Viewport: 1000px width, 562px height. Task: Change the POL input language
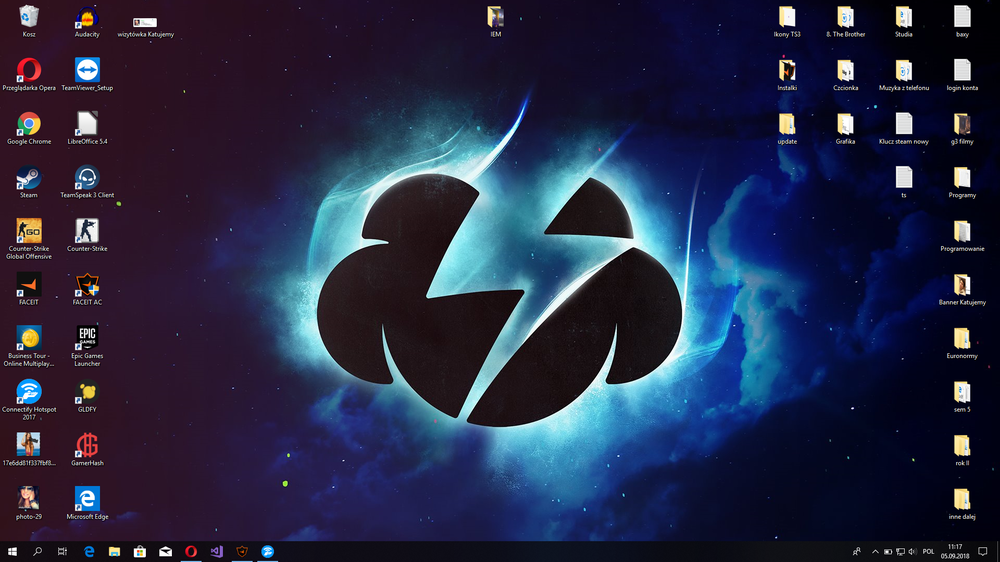click(928, 551)
